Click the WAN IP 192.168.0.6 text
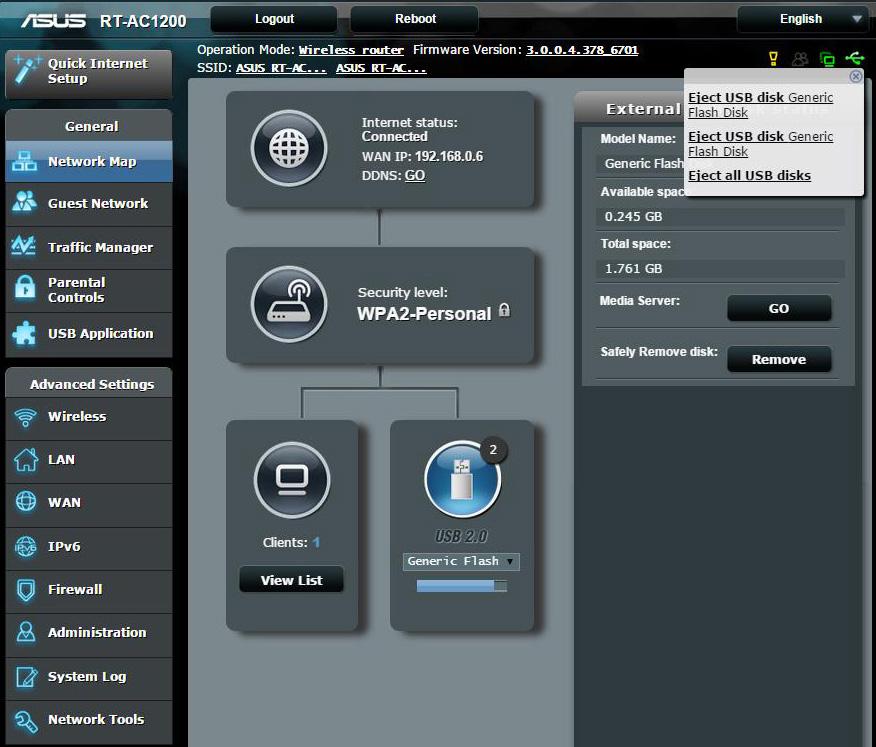 (422, 156)
